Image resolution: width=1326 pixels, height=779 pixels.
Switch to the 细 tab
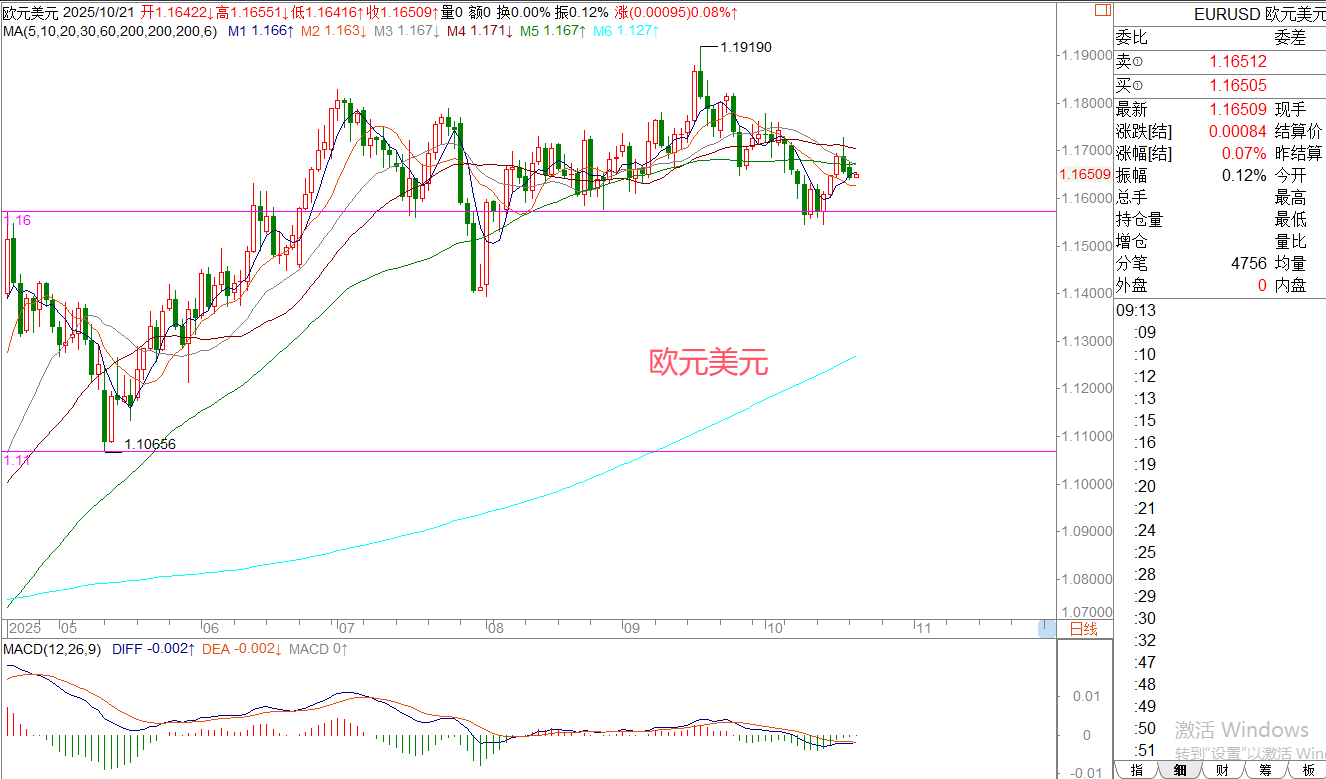tap(1180, 770)
